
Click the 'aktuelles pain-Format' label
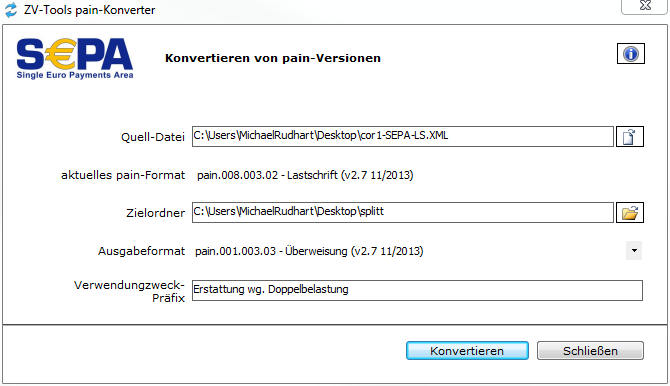pyautogui.click(x=123, y=175)
